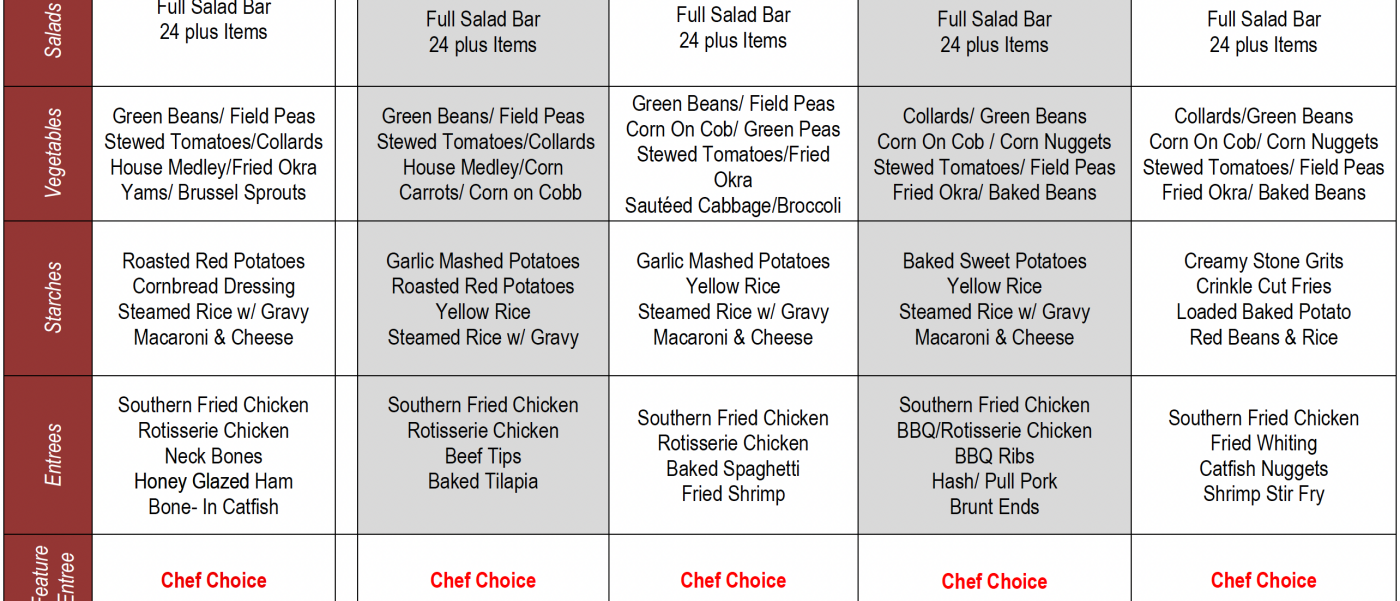1400x601 pixels.
Task: Click the Red Beans & Rice text
Action: click(1263, 337)
